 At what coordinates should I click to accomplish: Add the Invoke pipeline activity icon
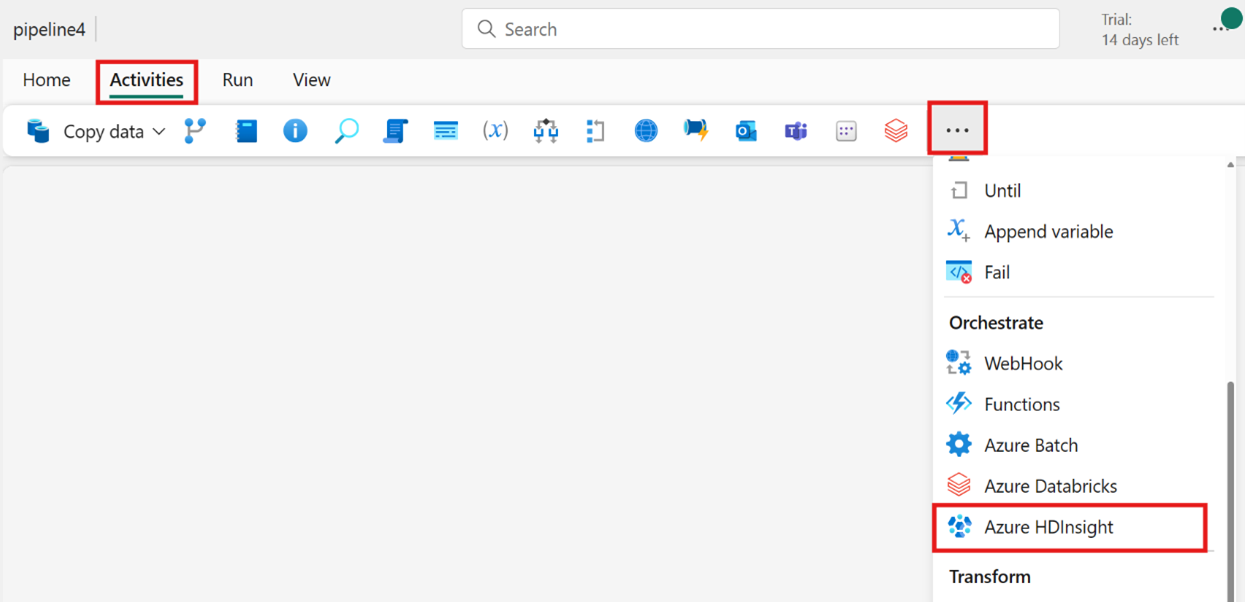(696, 131)
